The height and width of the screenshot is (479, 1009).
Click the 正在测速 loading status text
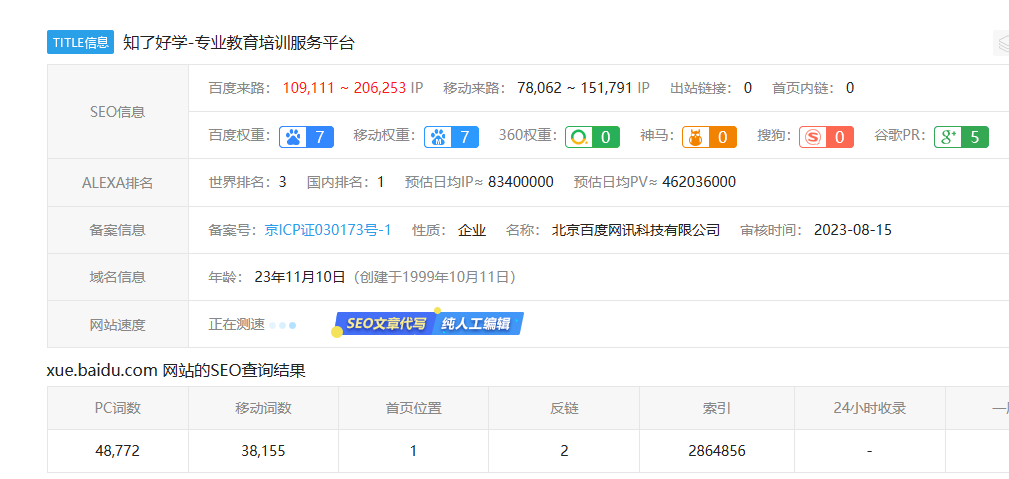point(237,324)
